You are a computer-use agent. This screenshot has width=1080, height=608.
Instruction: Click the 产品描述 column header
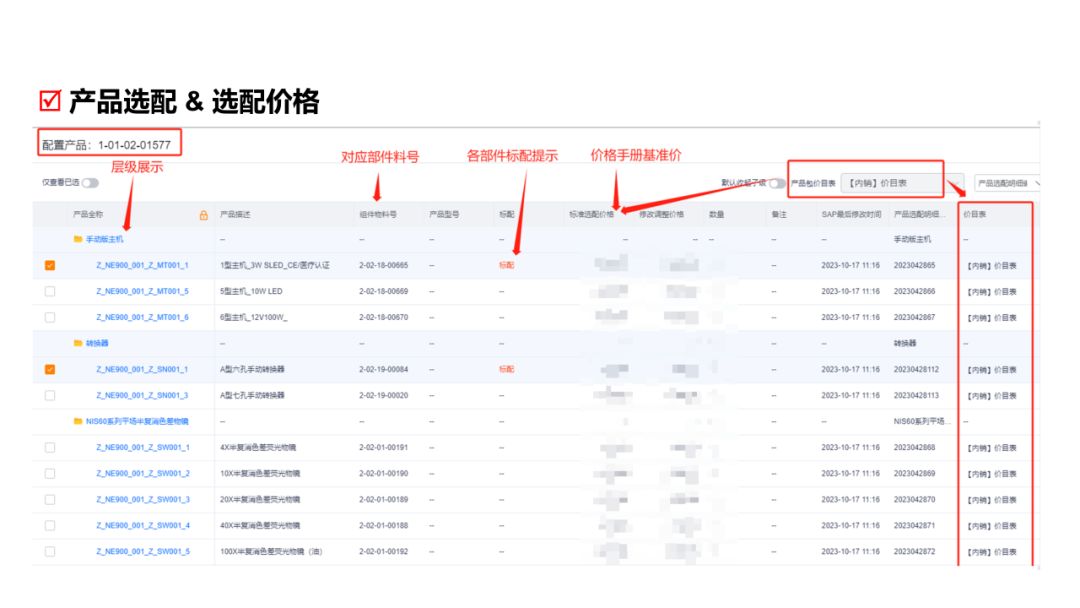[x=235, y=215]
